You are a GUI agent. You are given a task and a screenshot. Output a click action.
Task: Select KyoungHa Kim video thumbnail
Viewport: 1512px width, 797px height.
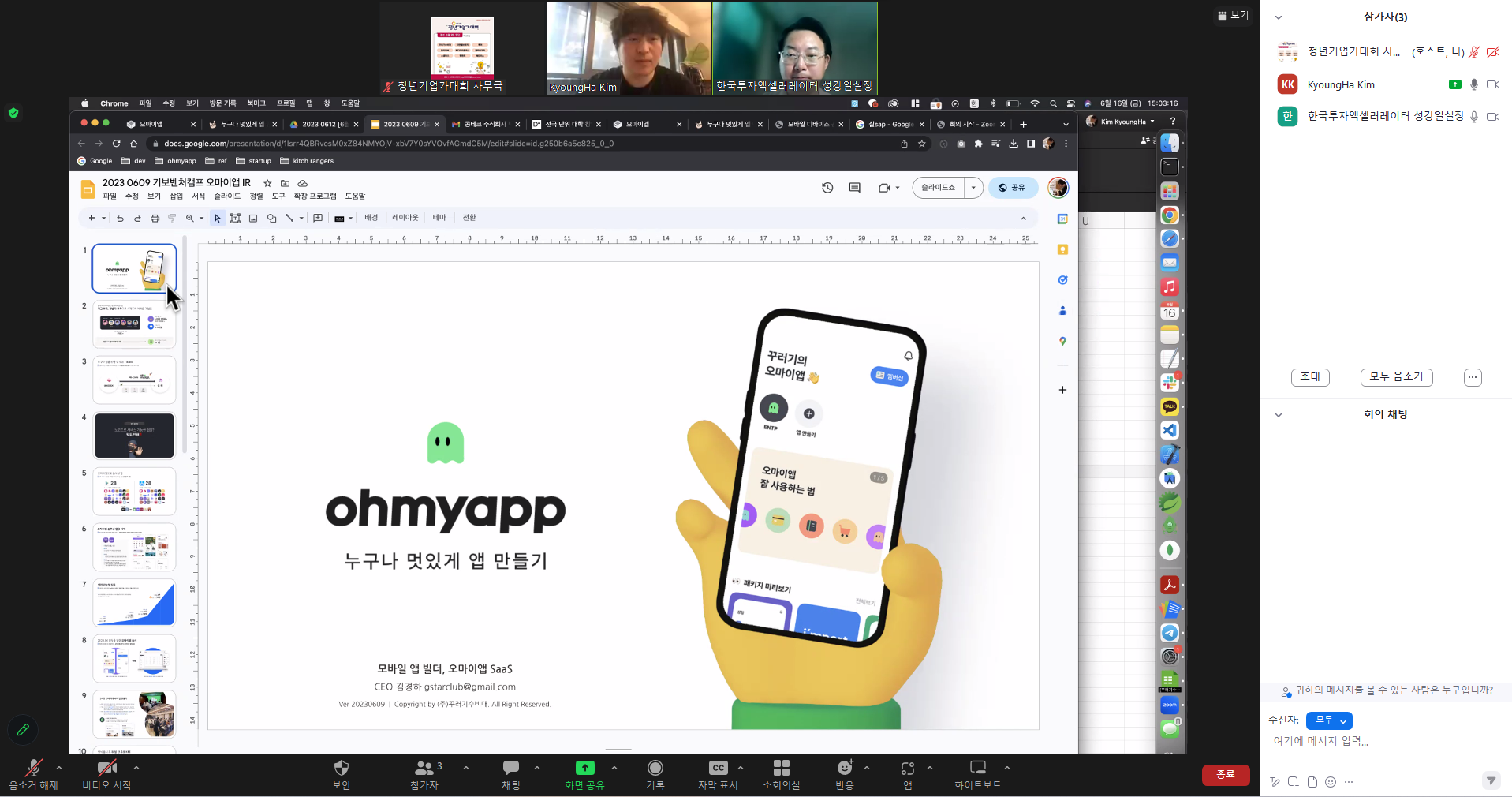click(629, 48)
